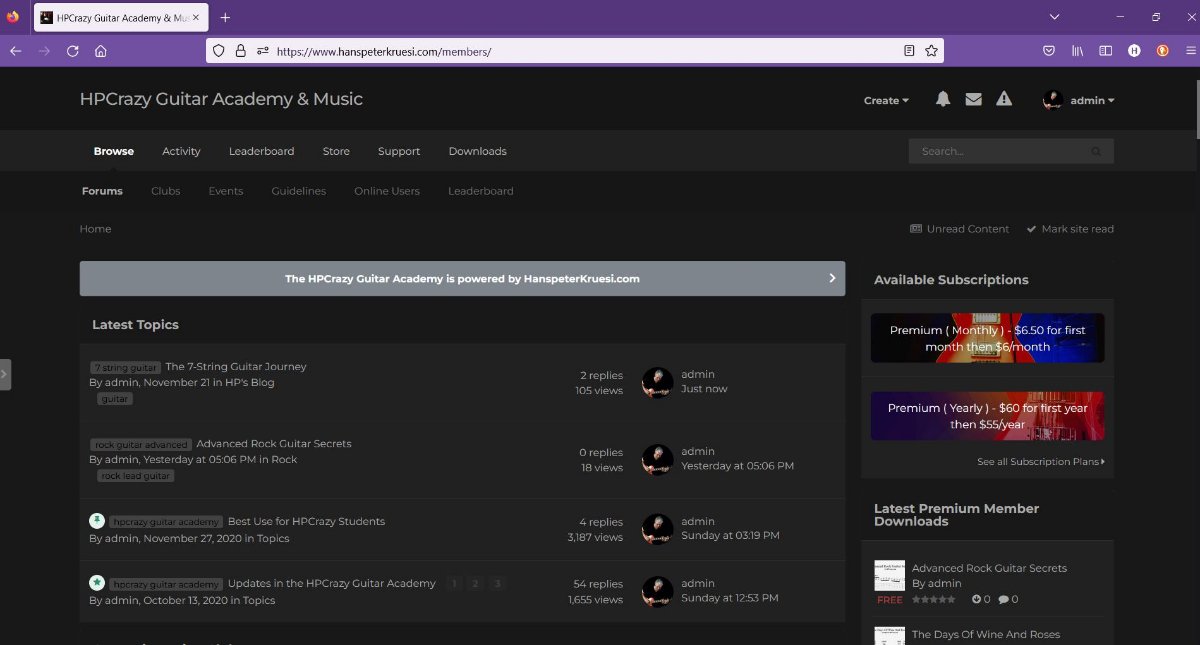Close the HPCrazy Guitar Academy browser tab
The height and width of the screenshot is (645, 1200).
197,17
